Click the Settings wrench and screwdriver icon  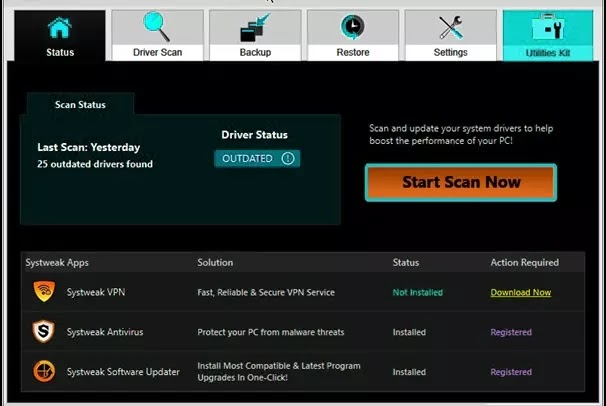tap(450, 27)
